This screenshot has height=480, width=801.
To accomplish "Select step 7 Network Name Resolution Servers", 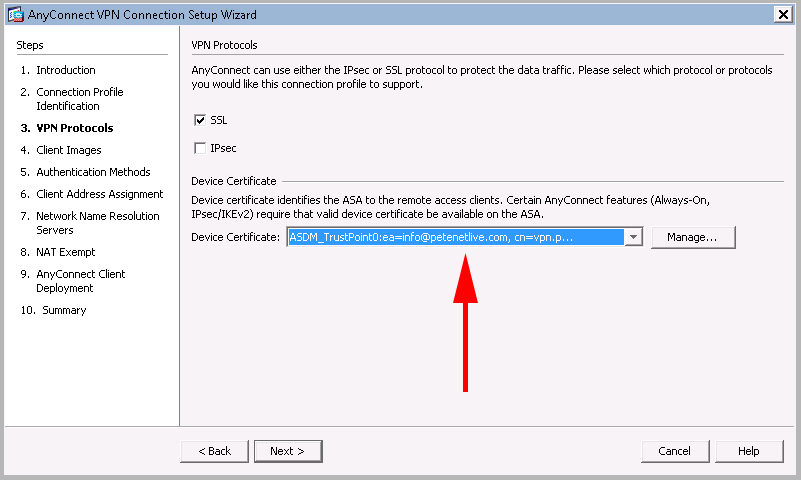I will [x=90, y=223].
